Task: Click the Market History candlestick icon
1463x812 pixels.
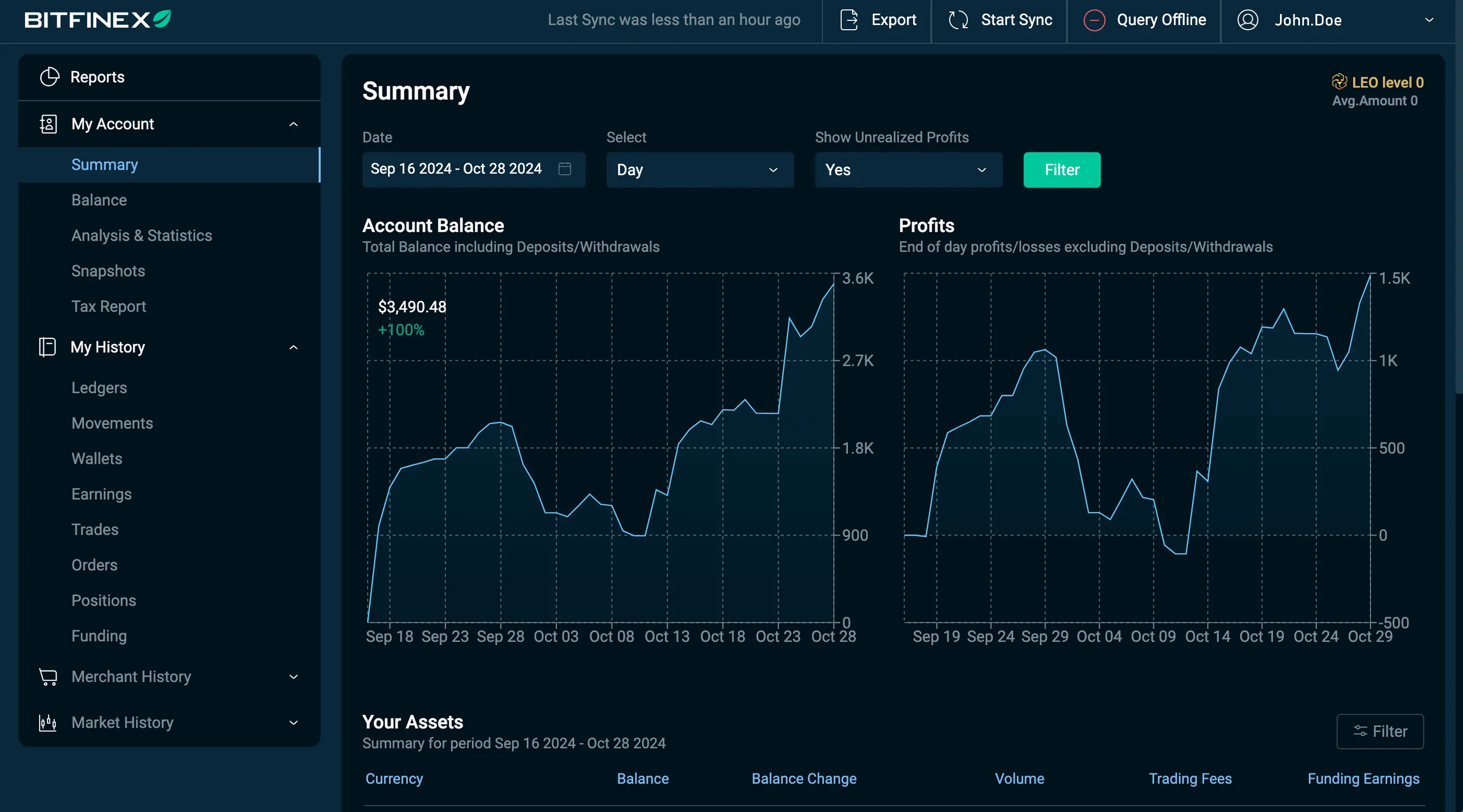Action: tap(47, 723)
